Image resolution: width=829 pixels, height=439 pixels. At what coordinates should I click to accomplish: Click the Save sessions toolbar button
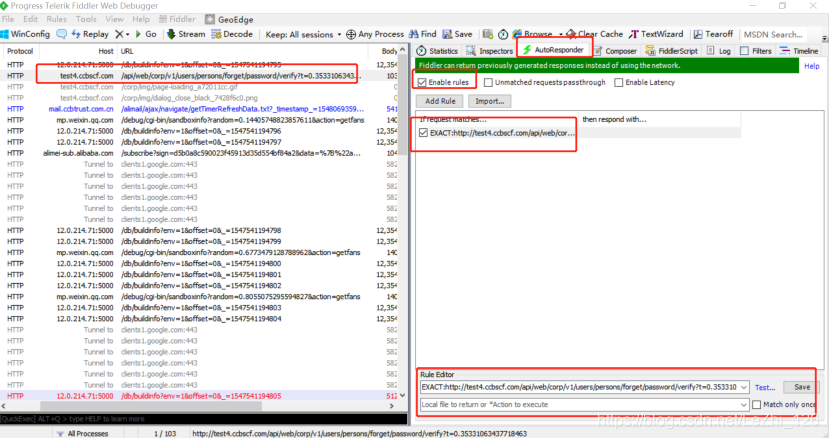(457, 34)
